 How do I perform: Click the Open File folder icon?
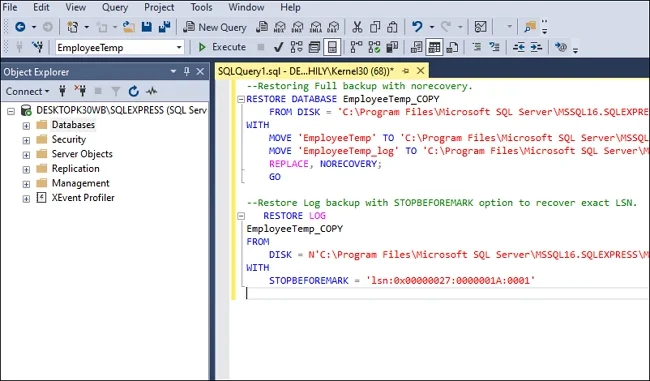click(129, 27)
